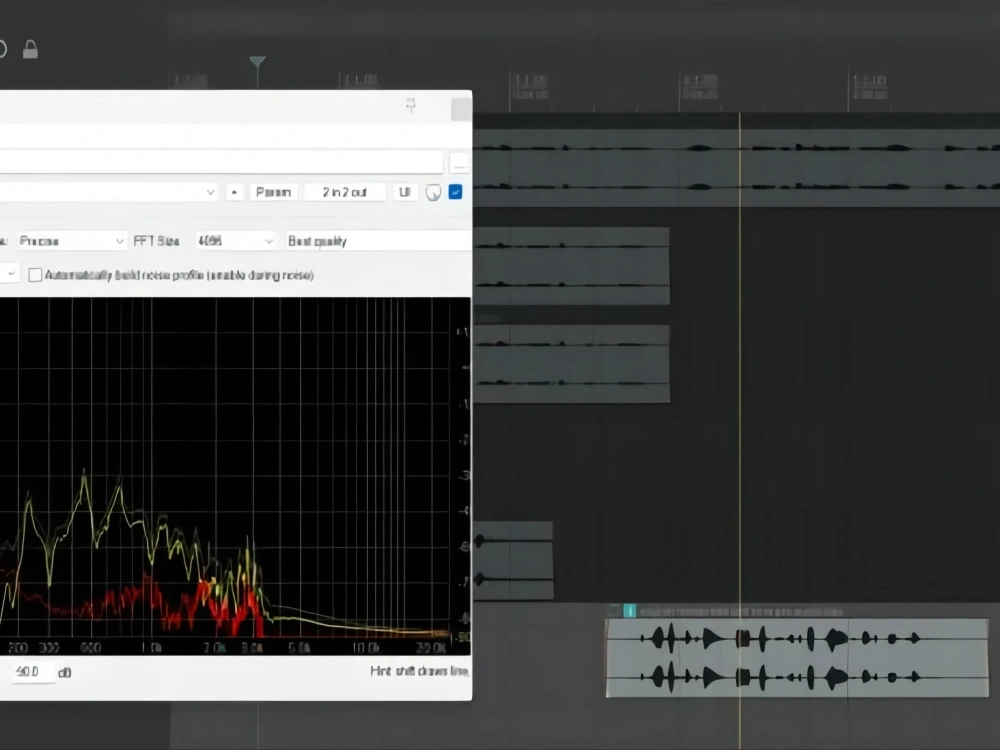Select the small media item on the fourth track
Image resolution: width=1000 pixels, height=750 pixels.
pyautogui.click(x=513, y=561)
